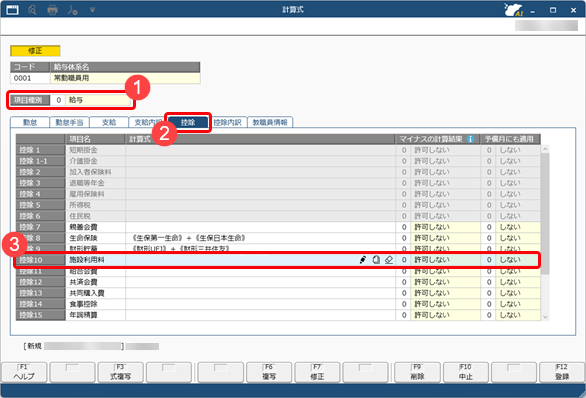Click the info icon beside マイナスの計算結果

[x=471, y=139]
